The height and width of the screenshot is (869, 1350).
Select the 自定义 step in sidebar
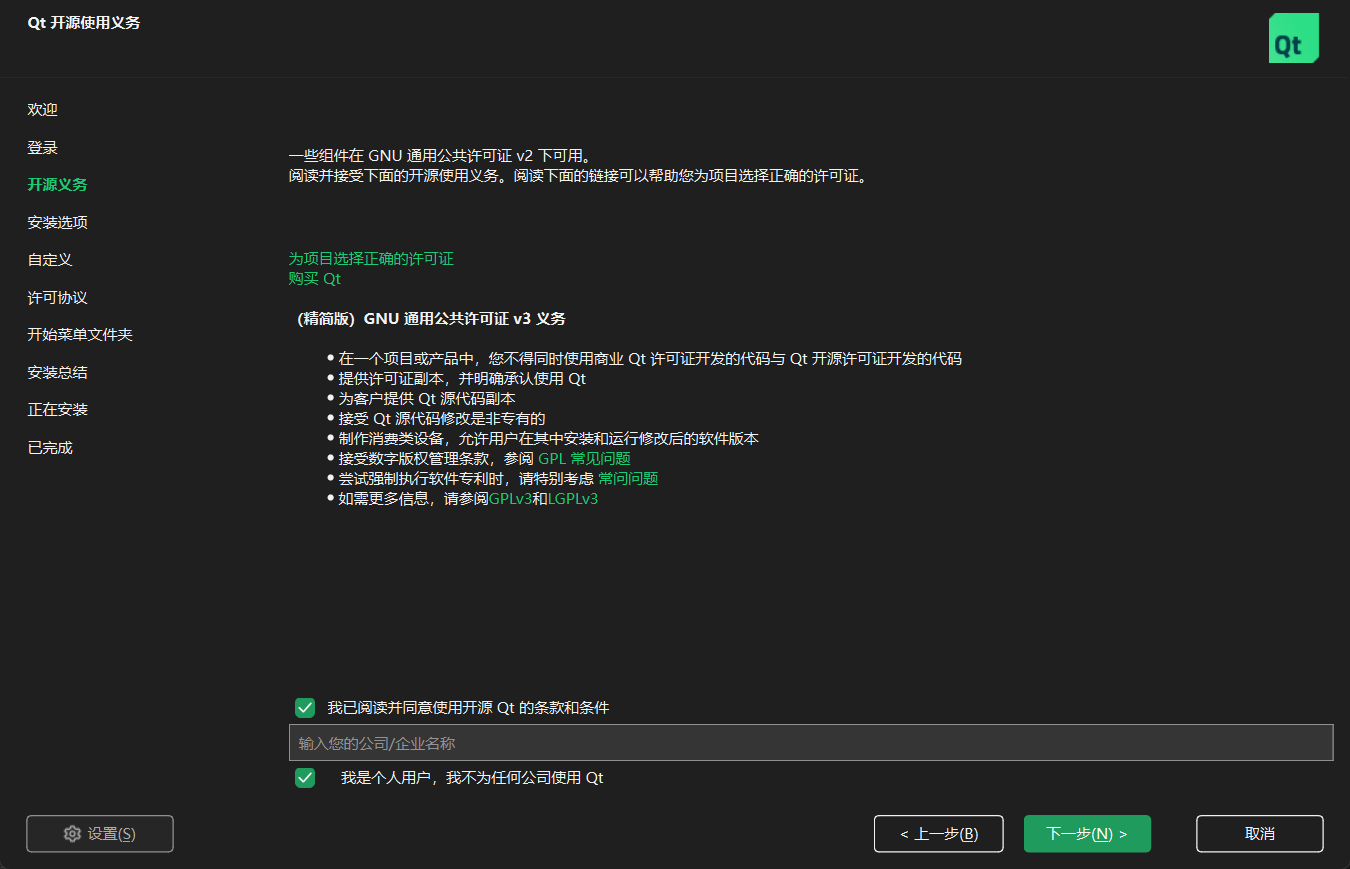(x=50, y=260)
